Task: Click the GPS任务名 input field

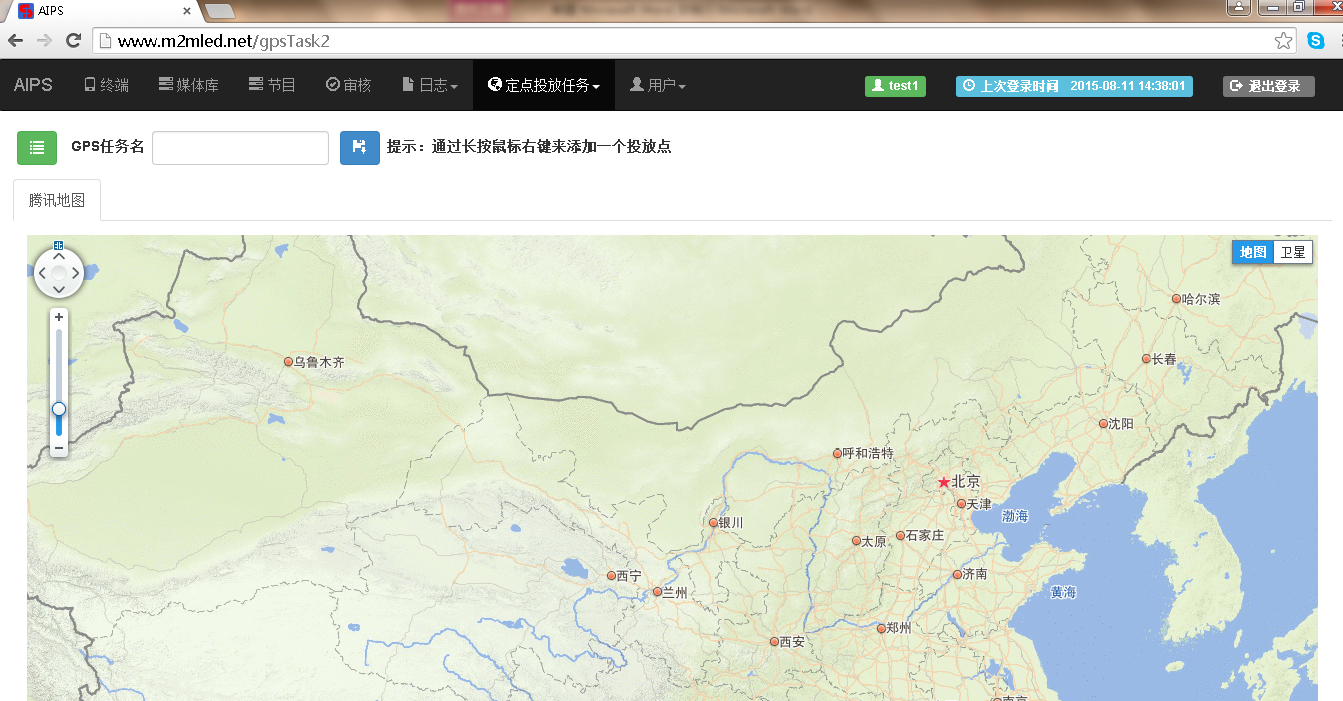Action: pos(240,147)
